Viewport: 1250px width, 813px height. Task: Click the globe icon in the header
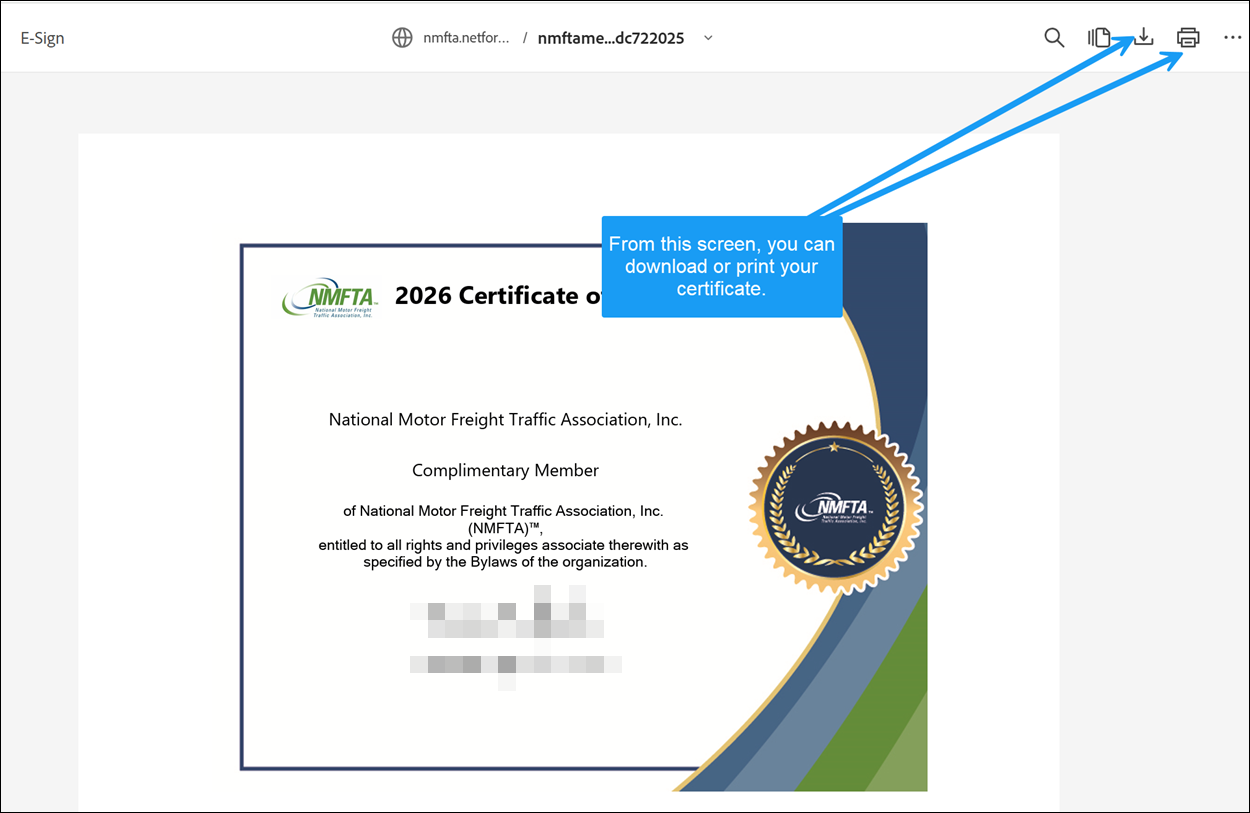point(402,38)
